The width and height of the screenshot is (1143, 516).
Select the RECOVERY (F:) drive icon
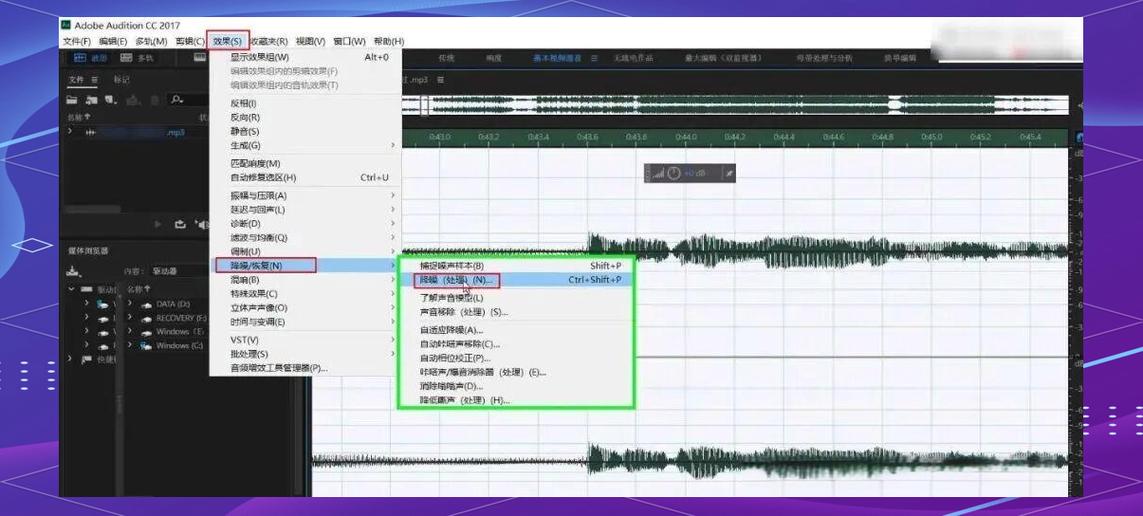tap(147, 318)
